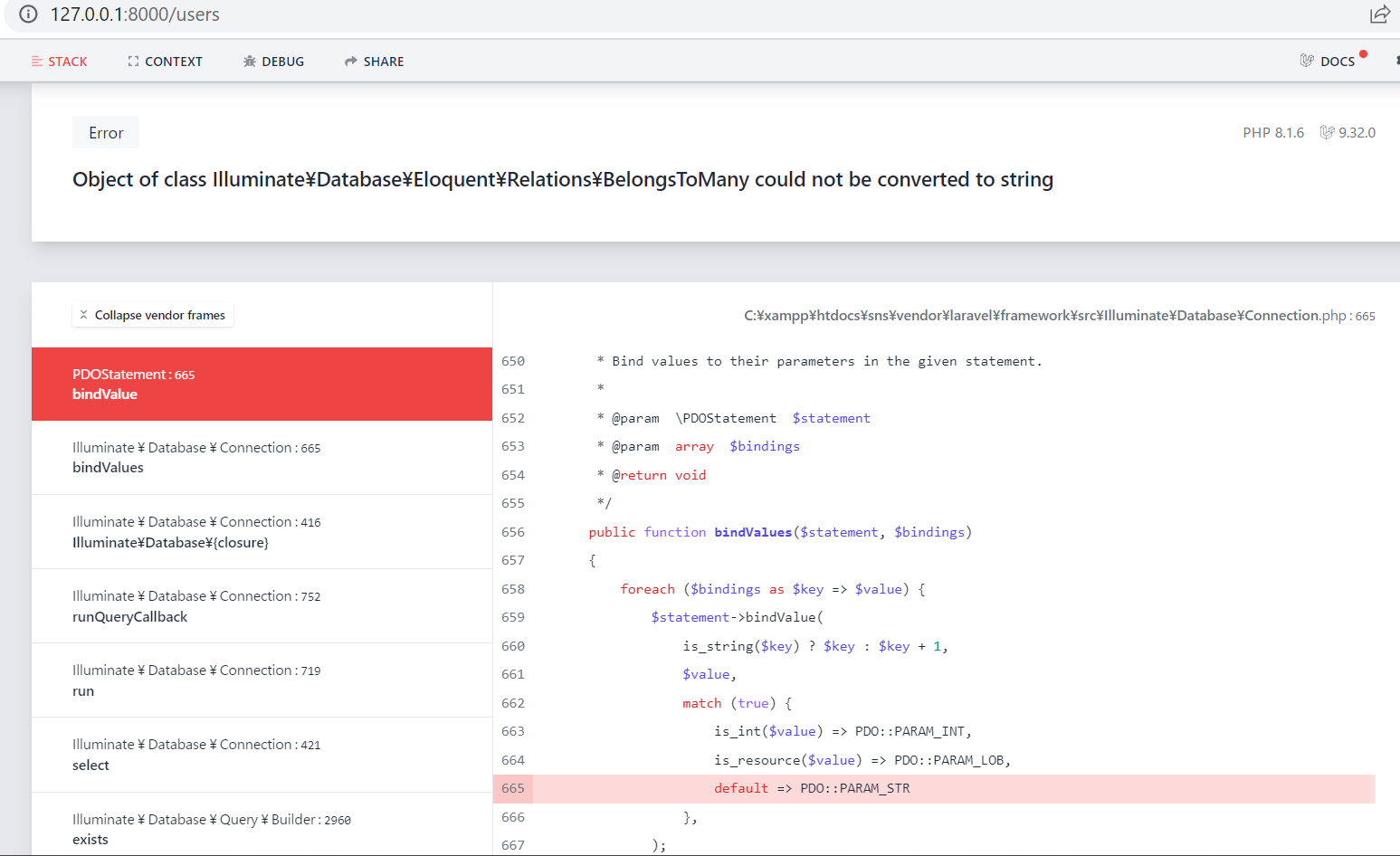1400x856 pixels.
Task: Click the browser share page icon
Action: (x=1380, y=14)
